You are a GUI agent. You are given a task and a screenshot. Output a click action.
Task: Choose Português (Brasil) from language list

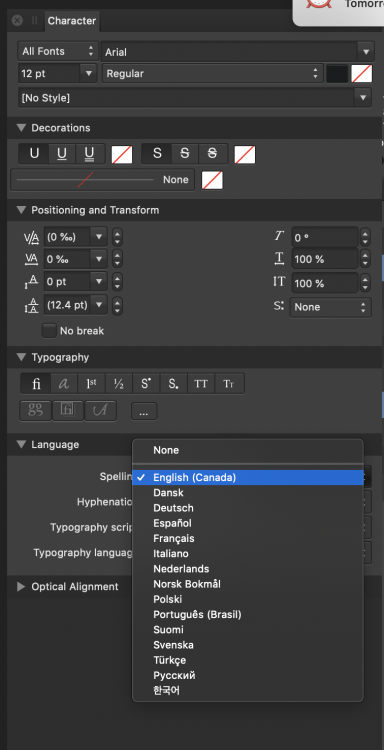point(248,615)
